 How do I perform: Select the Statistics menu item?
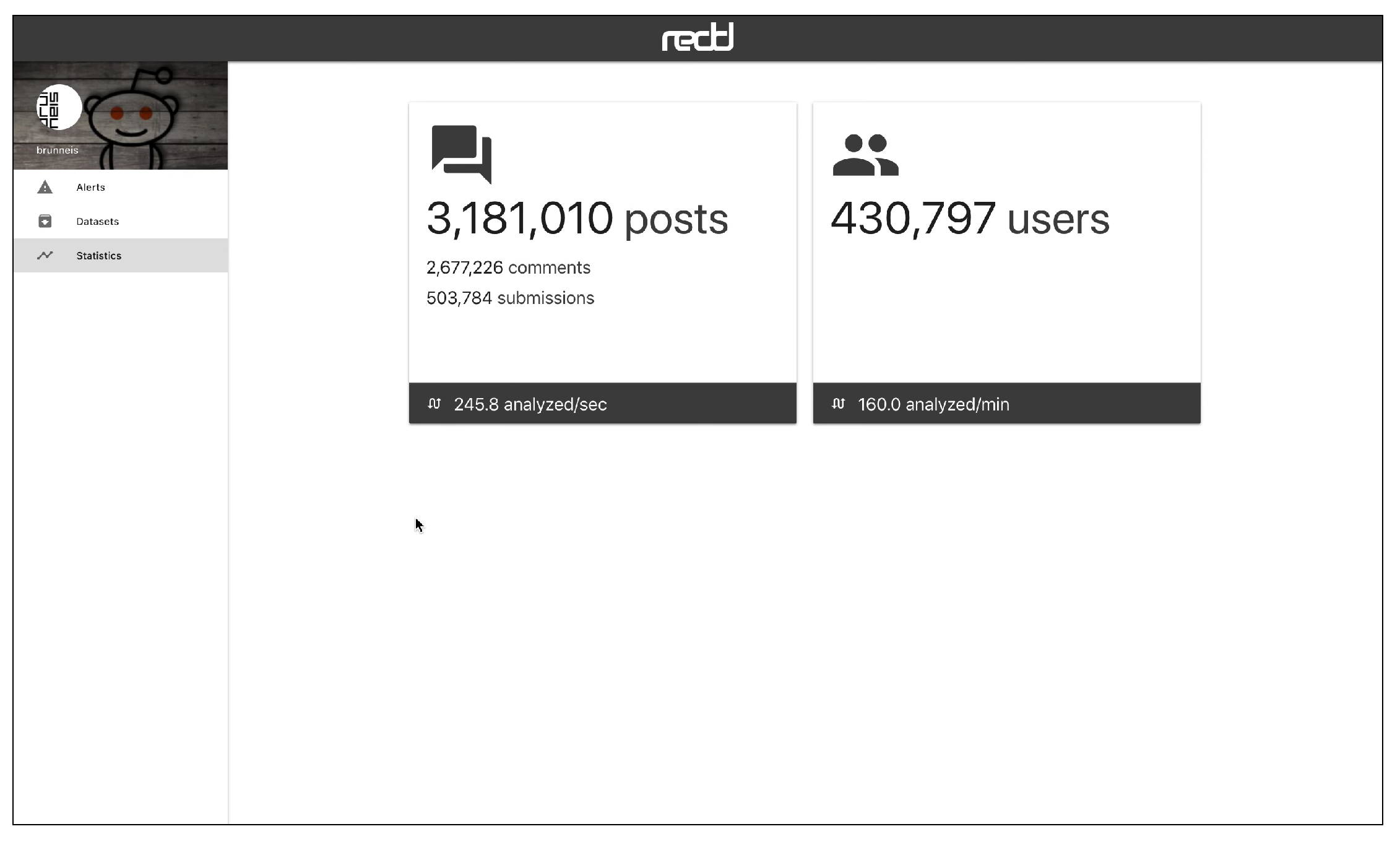click(98, 255)
